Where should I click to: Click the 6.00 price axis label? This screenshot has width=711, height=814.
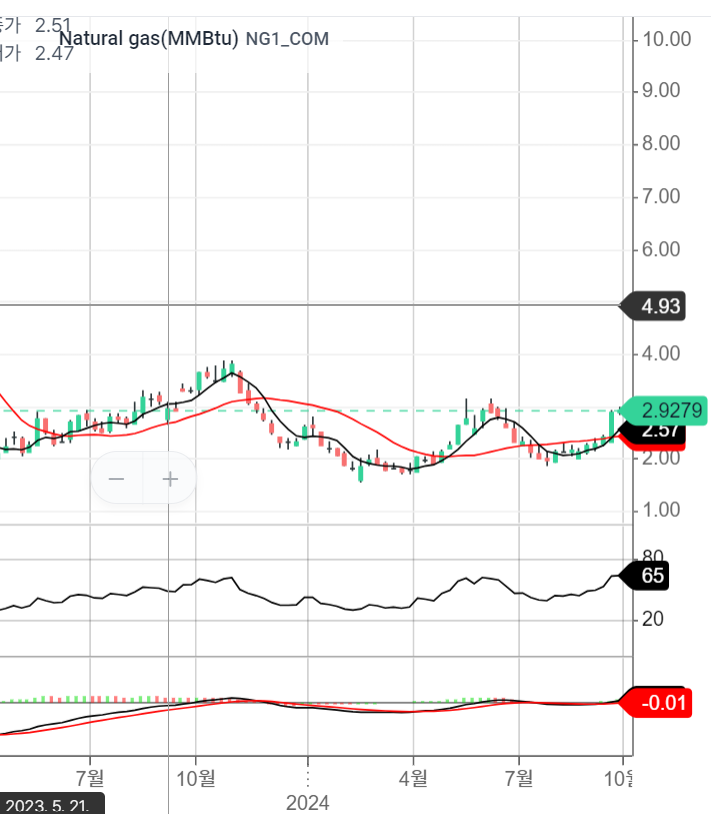[x=662, y=249]
